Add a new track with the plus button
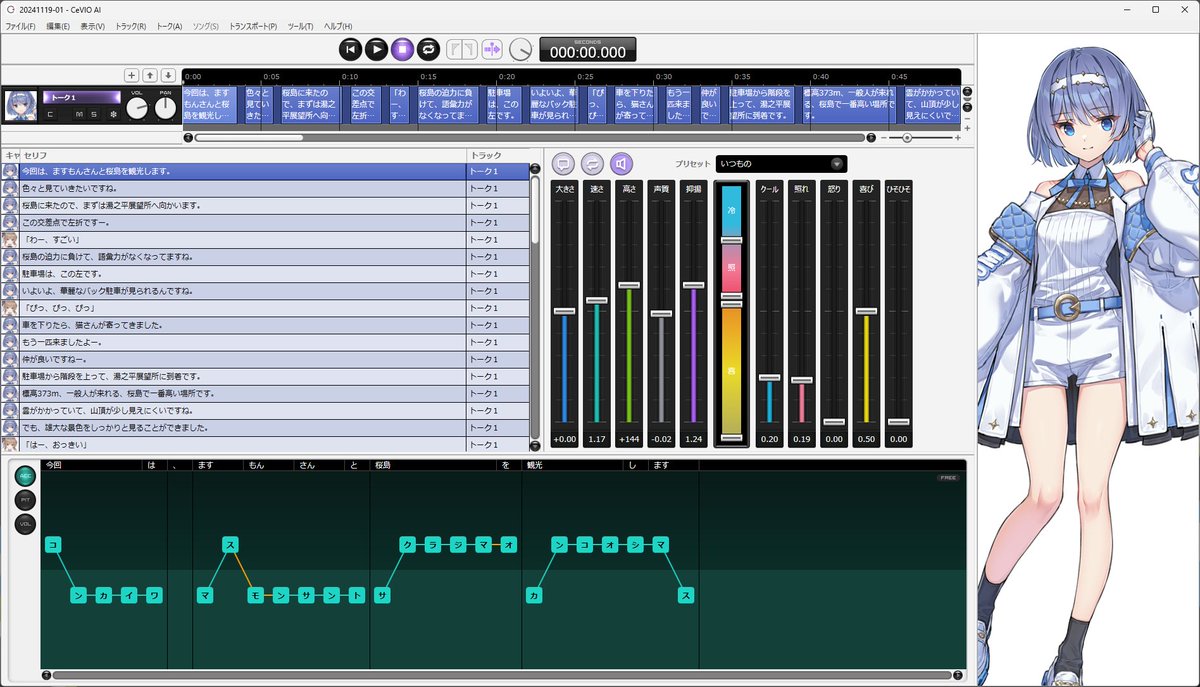The height and width of the screenshot is (687, 1200). 131,75
